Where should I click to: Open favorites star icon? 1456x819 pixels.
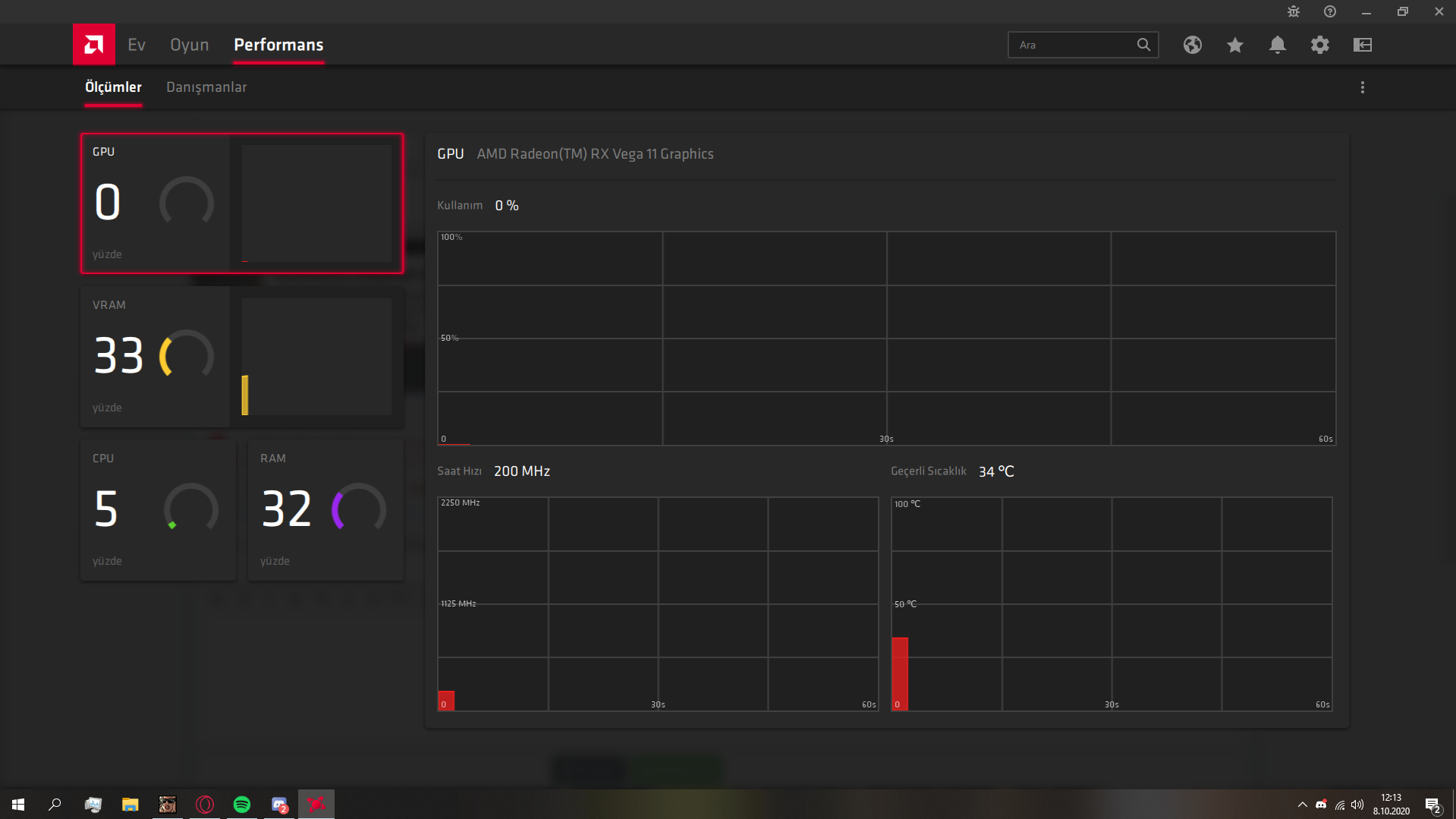[x=1235, y=45]
